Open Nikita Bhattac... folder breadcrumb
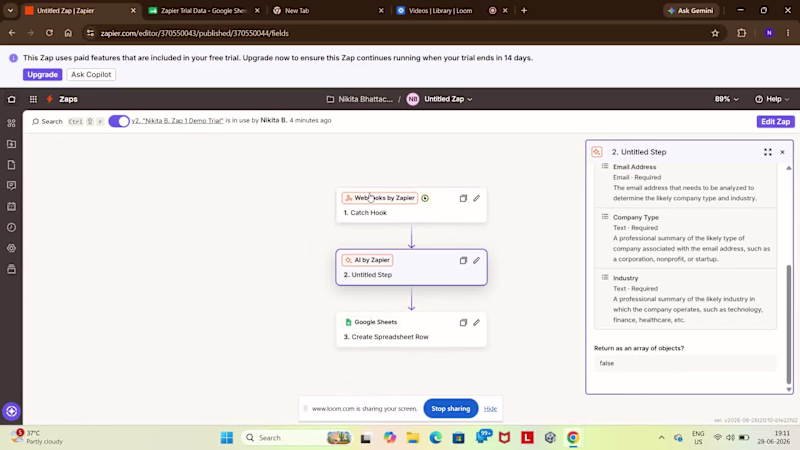 tap(360, 99)
